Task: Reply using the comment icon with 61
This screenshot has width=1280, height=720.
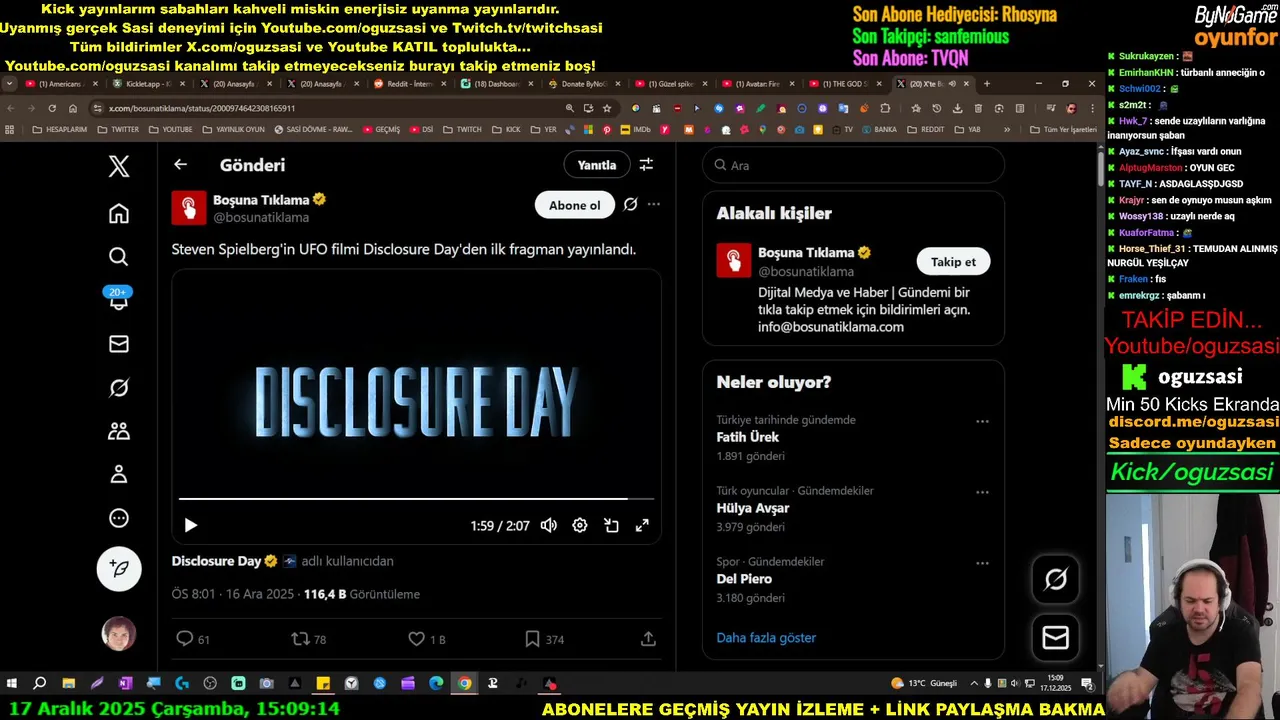Action: click(x=192, y=639)
